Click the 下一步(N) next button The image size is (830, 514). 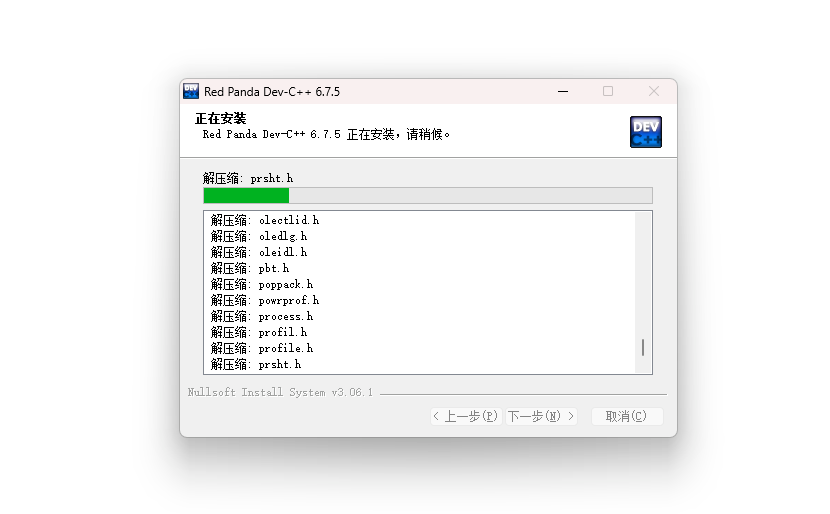[541, 416]
